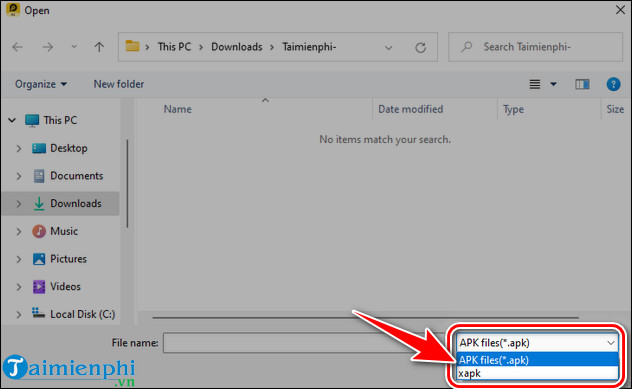Image resolution: width=632 pixels, height=389 pixels.
Task: Click the file list horizontal scrollbar
Action: (365, 317)
